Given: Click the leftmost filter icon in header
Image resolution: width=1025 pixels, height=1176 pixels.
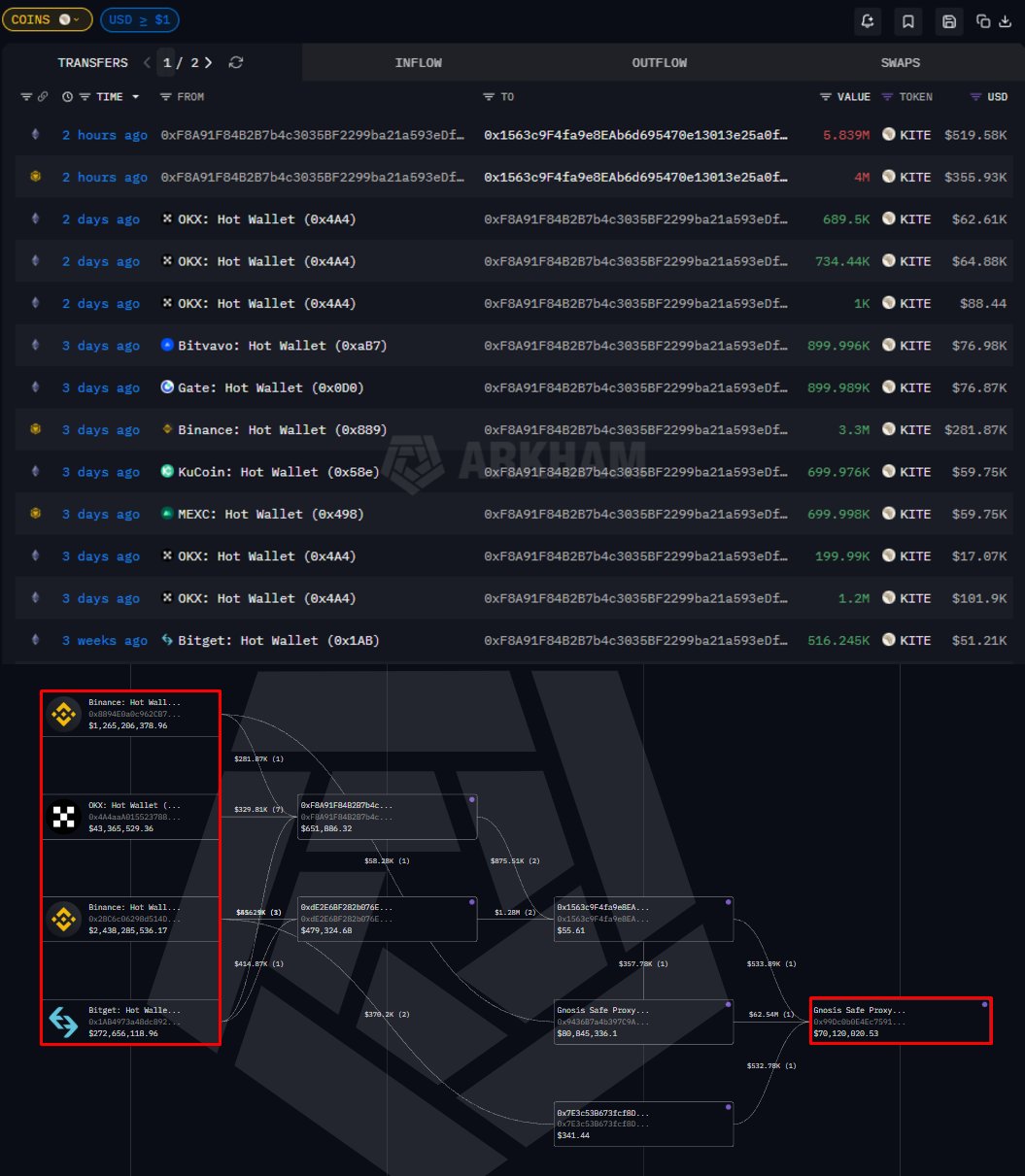Looking at the screenshot, I should coord(26,97).
